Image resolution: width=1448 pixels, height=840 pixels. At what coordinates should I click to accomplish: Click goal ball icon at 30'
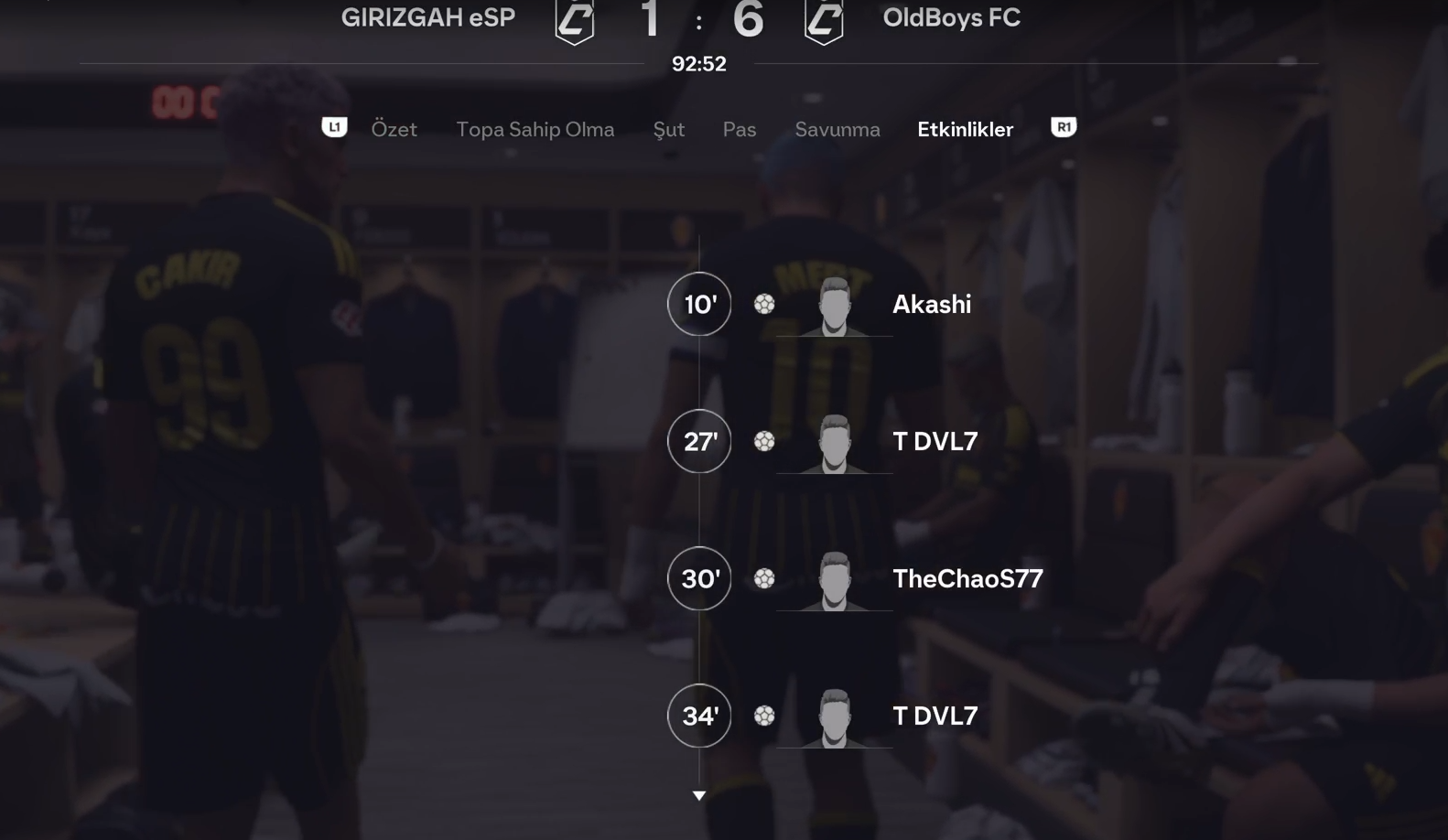click(764, 578)
